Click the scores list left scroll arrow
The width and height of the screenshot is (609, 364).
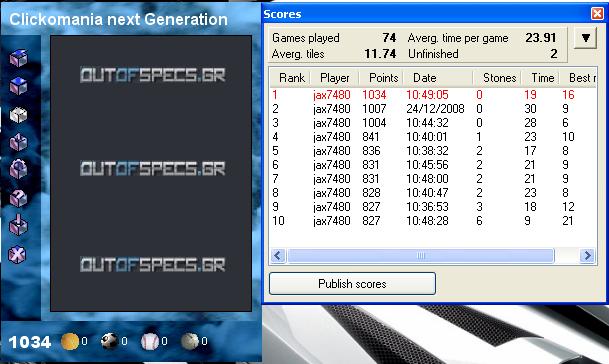point(278,256)
